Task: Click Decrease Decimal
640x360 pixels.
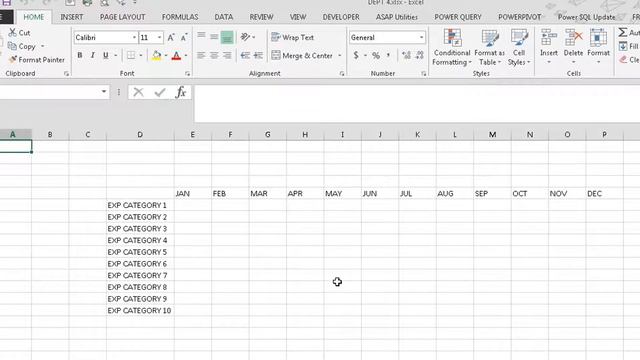Action: pyautogui.click(x=420, y=55)
